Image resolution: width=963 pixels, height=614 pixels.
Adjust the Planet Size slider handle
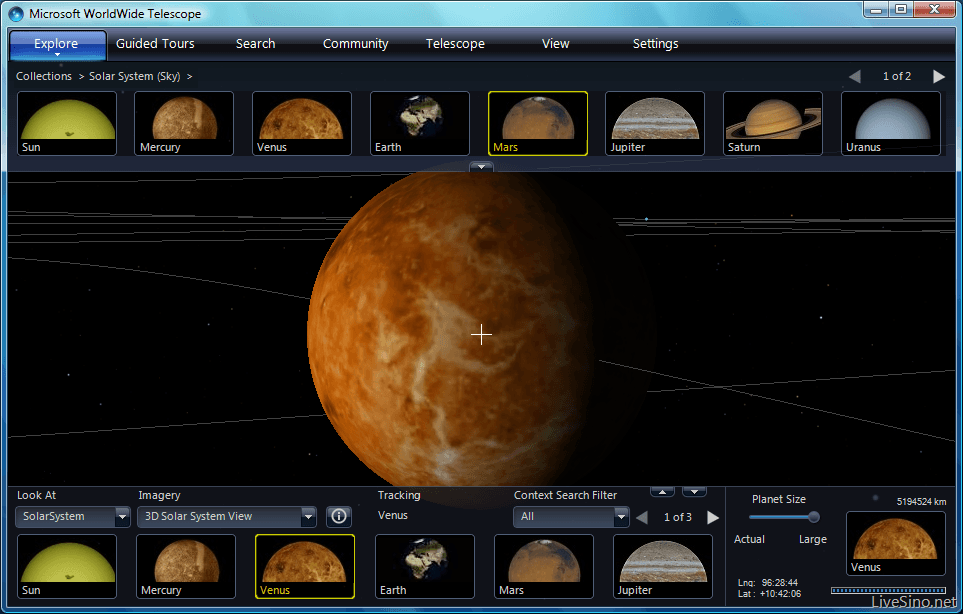coord(814,517)
